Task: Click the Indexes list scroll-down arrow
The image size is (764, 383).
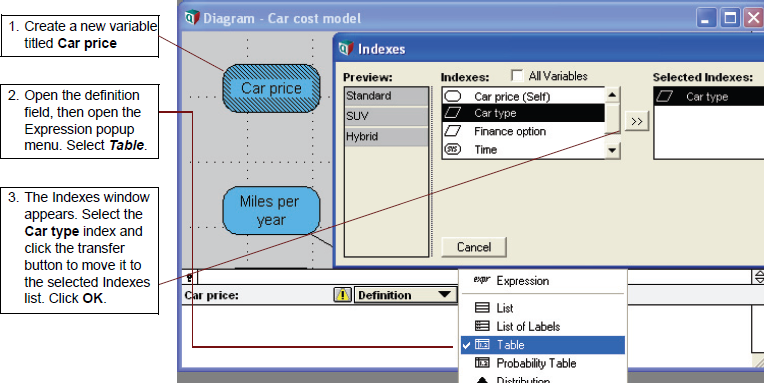Action: [x=612, y=150]
